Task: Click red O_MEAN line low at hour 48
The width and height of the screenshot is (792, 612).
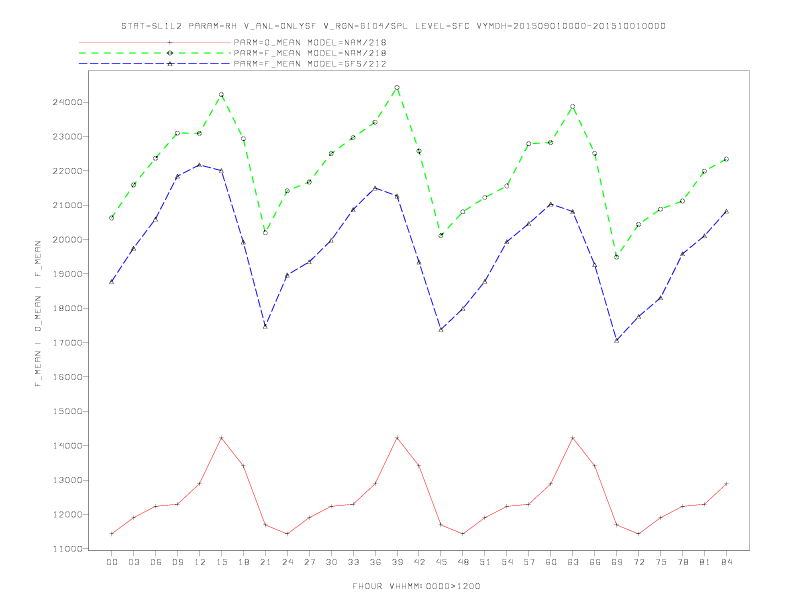Action: [463, 534]
